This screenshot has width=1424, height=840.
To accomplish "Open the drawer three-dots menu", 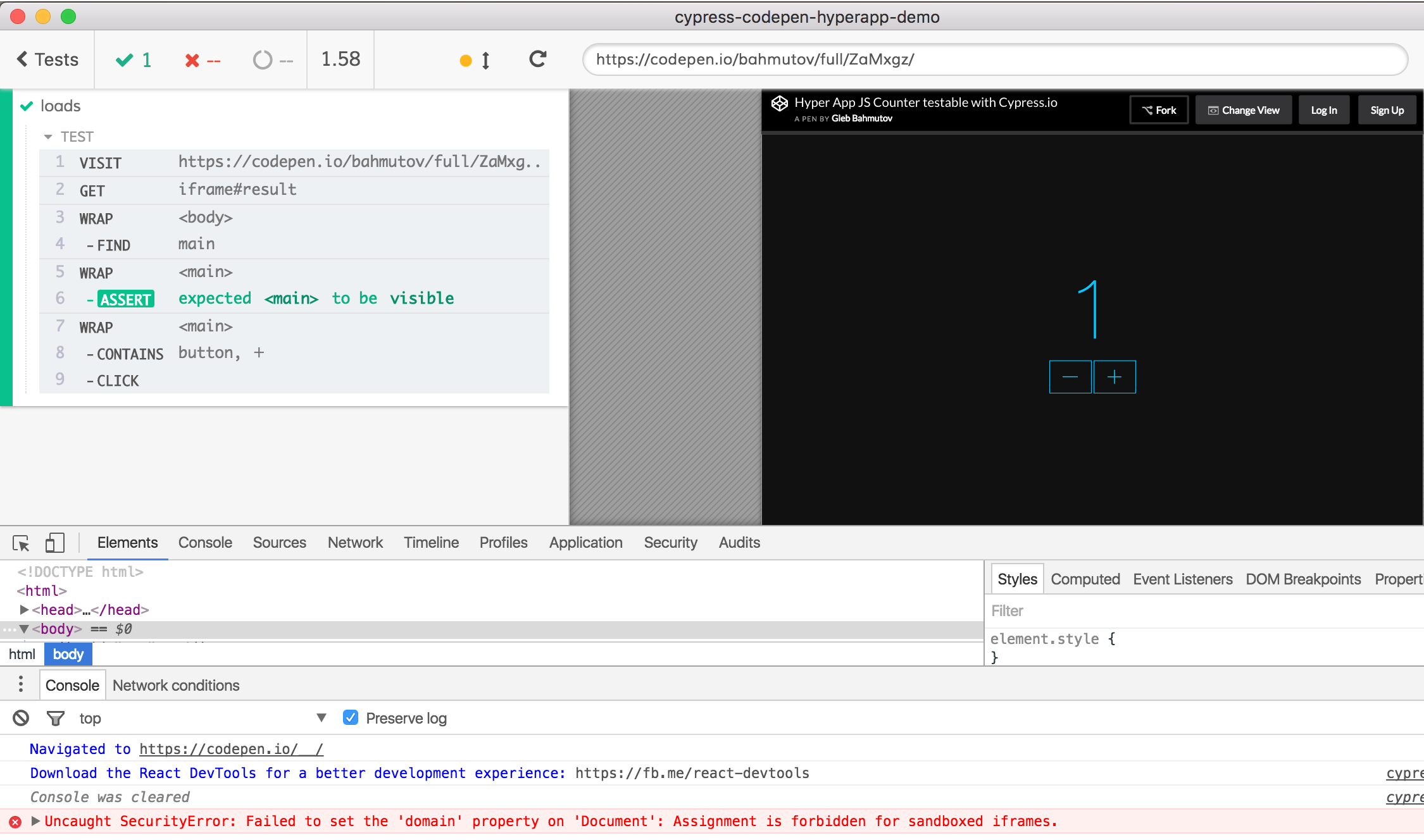I will point(21,684).
